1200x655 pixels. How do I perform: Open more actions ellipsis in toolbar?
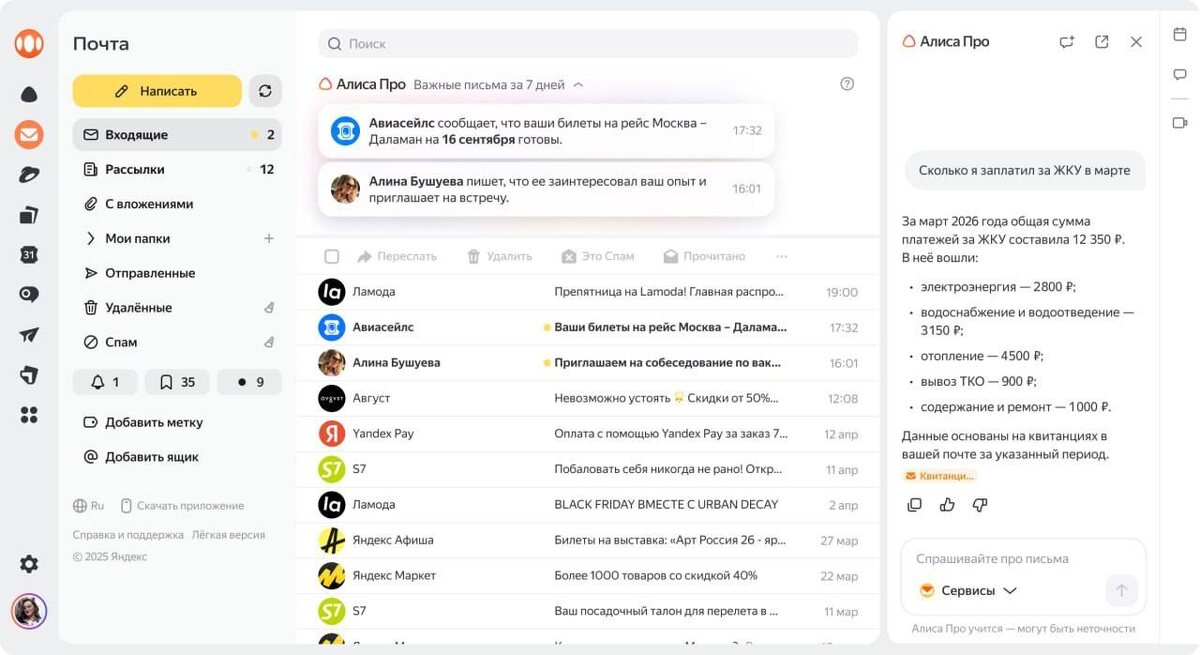click(x=782, y=257)
